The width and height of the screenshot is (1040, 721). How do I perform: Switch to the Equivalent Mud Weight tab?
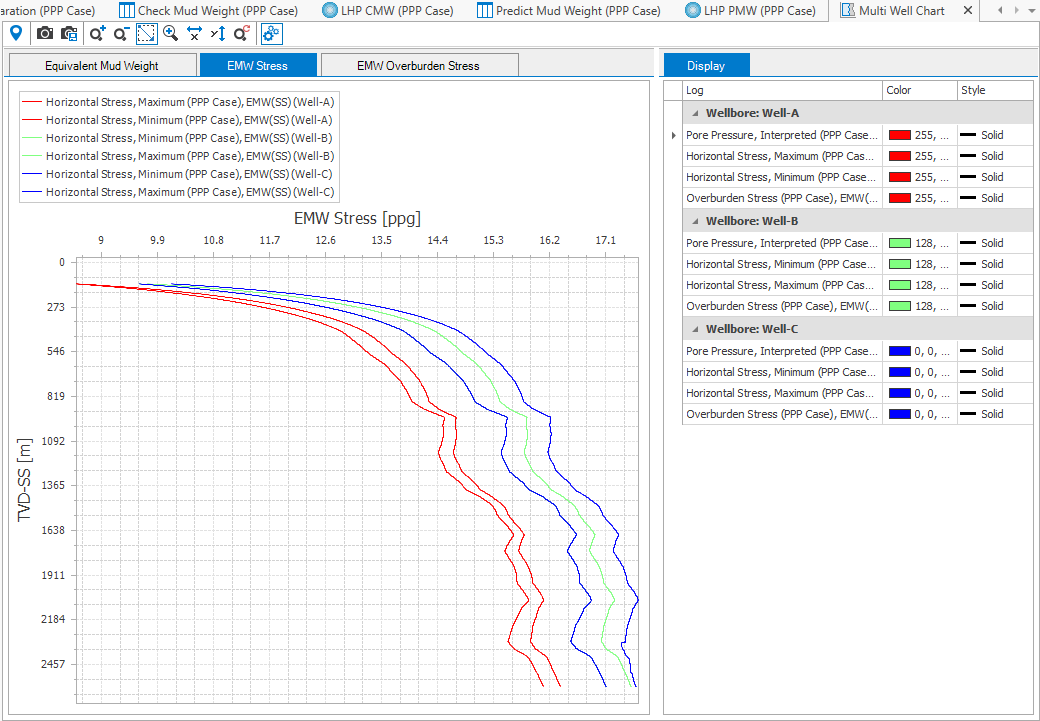(101, 66)
